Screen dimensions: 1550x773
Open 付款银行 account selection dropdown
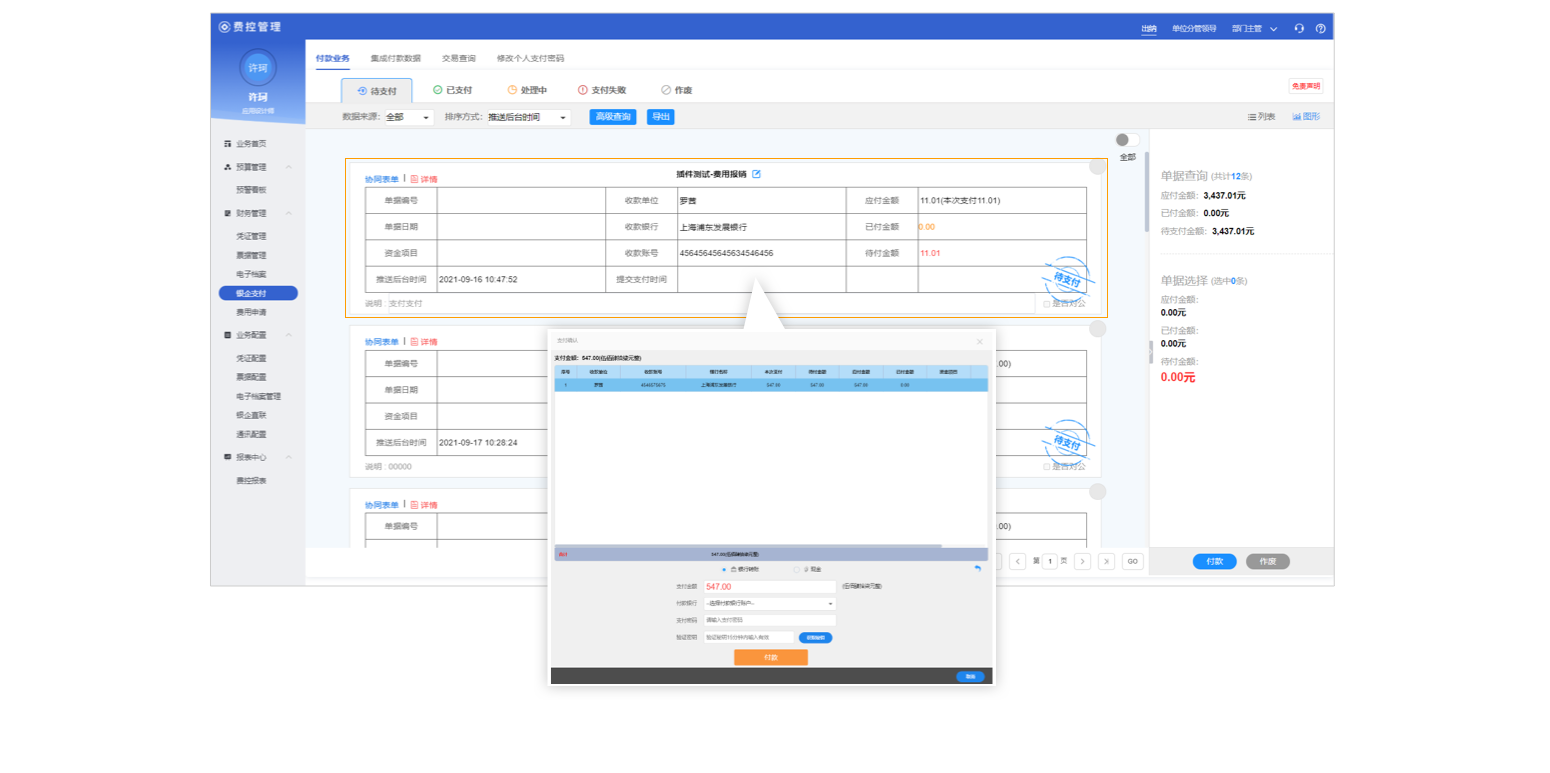tap(769, 603)
